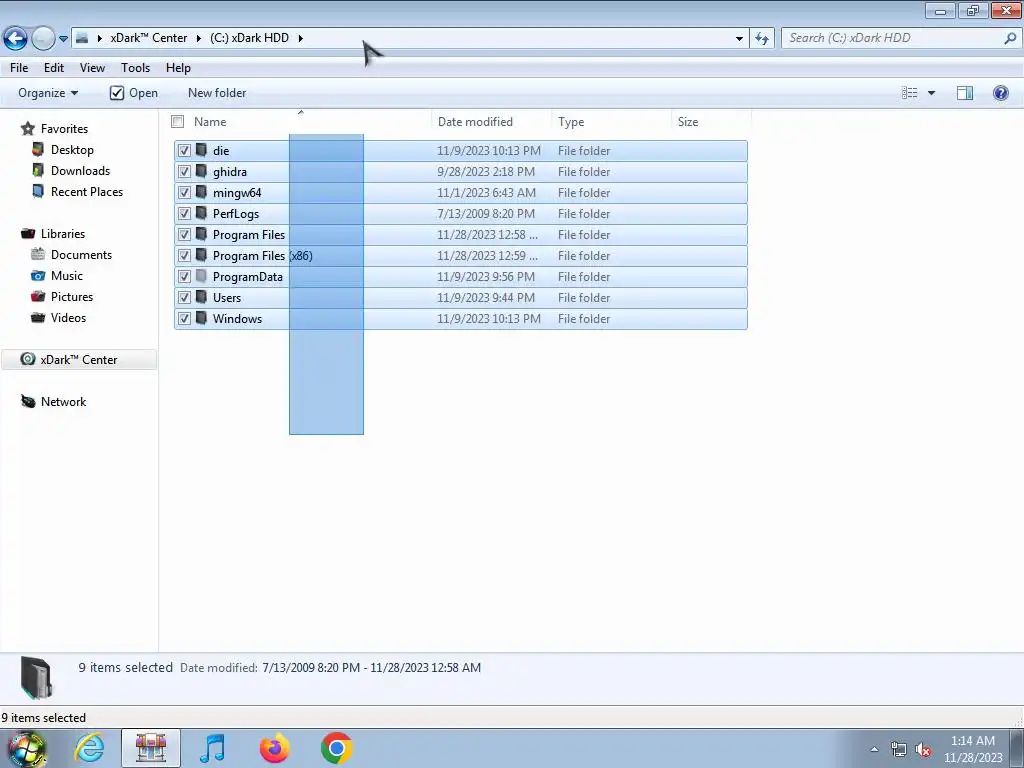This screenshot has height=768, width=1024.
Task: Open the Documents library
Action: pos(81,255)
